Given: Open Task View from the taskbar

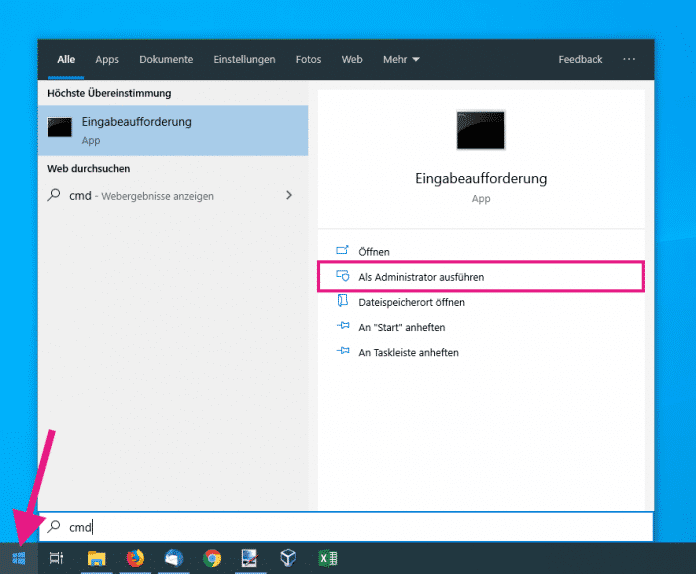Looking at the screenshot, I should click(56, 558).
